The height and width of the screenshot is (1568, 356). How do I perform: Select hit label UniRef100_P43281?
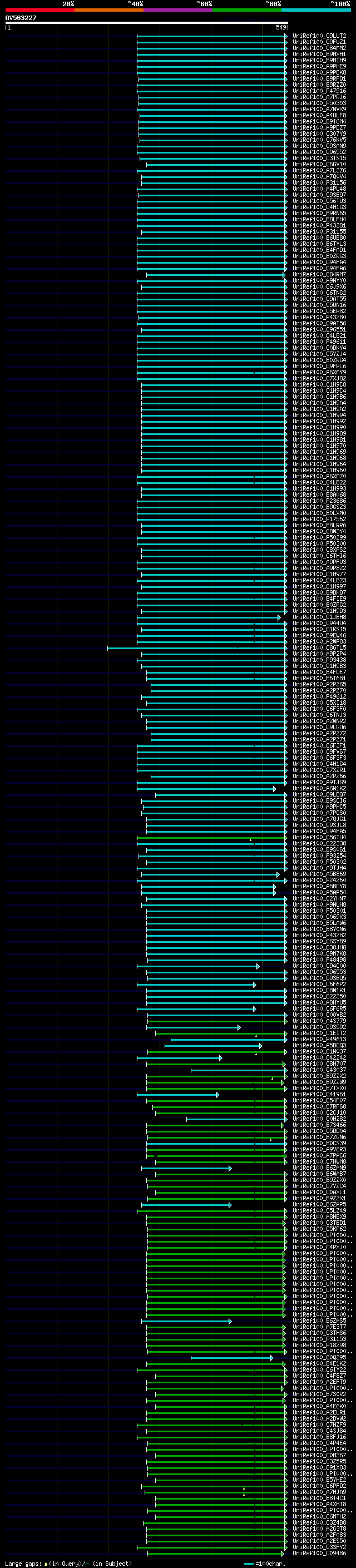(319, 226)
